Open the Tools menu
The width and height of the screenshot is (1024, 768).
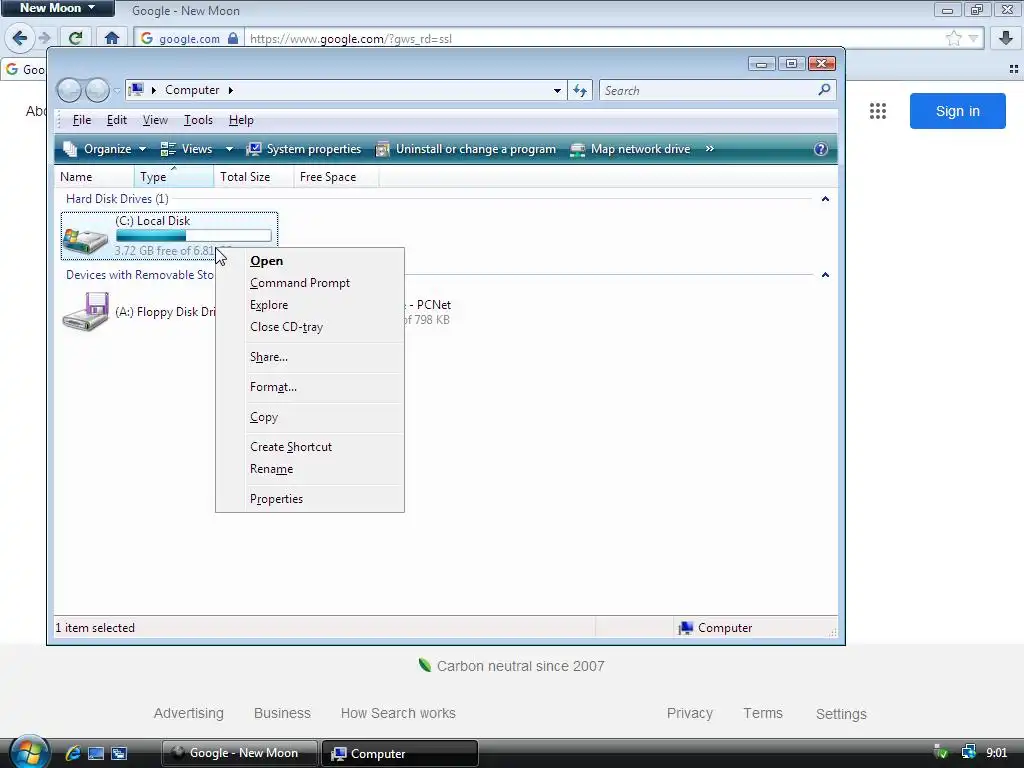click(x=198, y=120)
